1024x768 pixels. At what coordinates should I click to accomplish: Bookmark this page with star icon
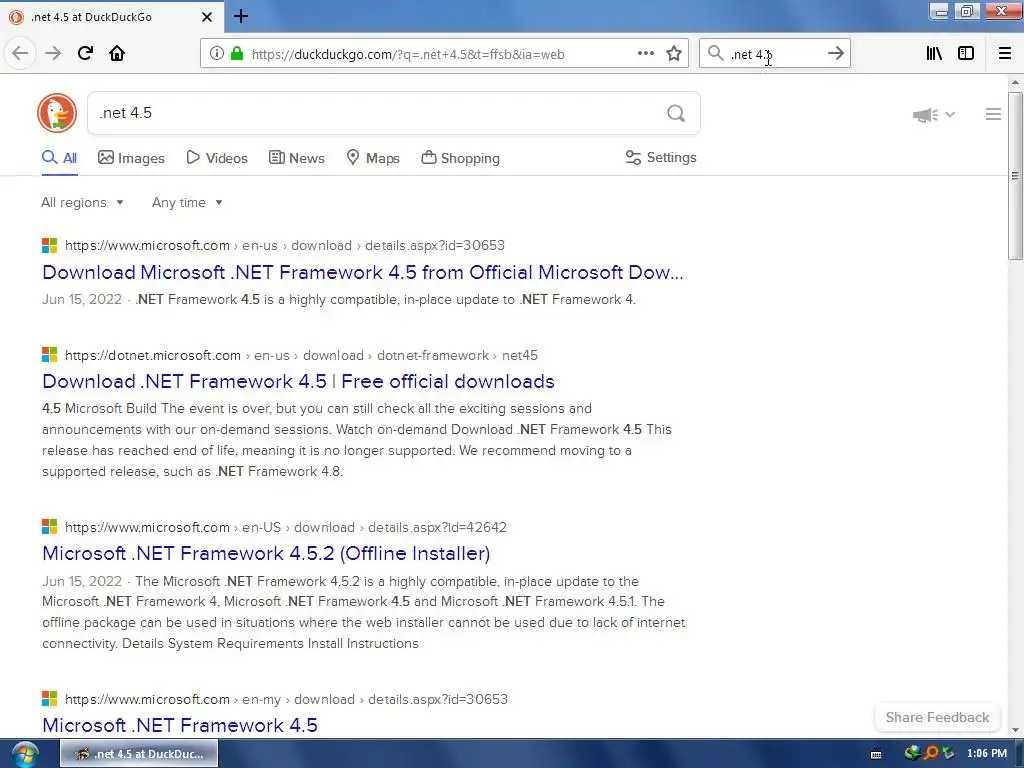tap(674, 54)
